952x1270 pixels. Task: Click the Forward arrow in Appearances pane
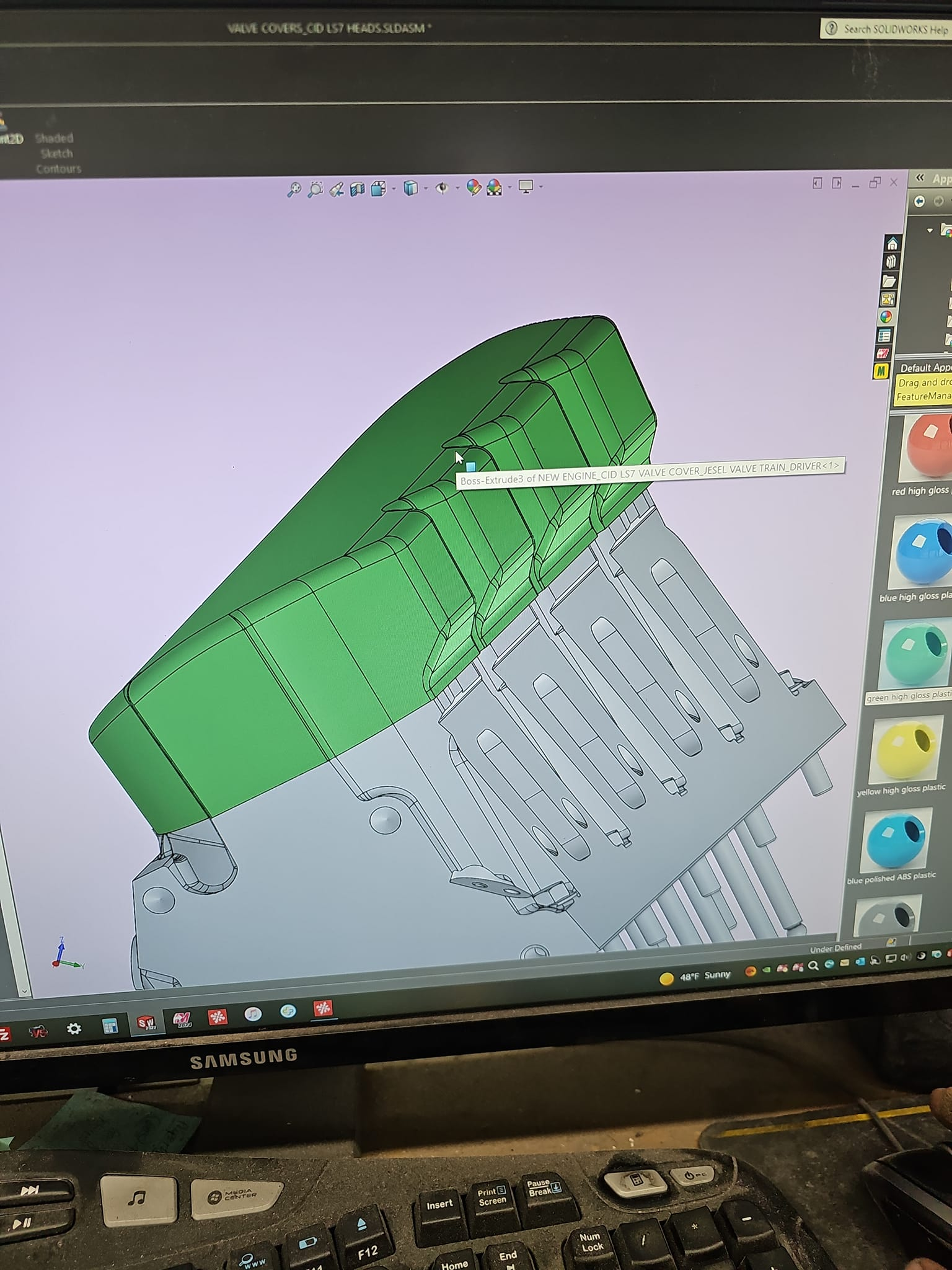point(939,201)
